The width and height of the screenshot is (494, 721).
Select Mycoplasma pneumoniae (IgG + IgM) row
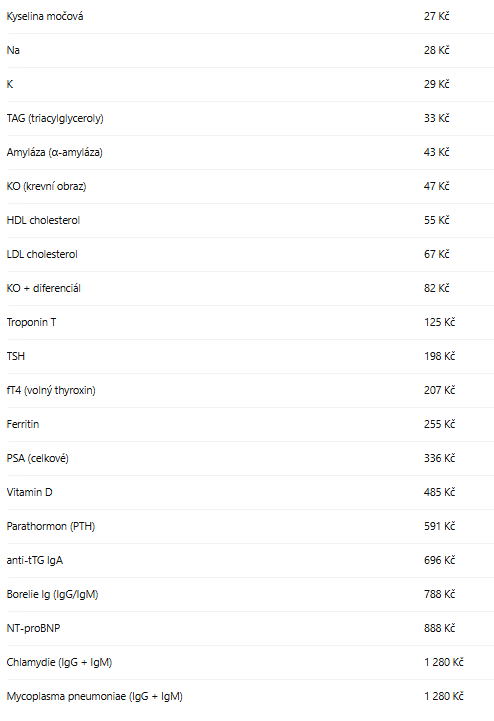click(250, 697)
